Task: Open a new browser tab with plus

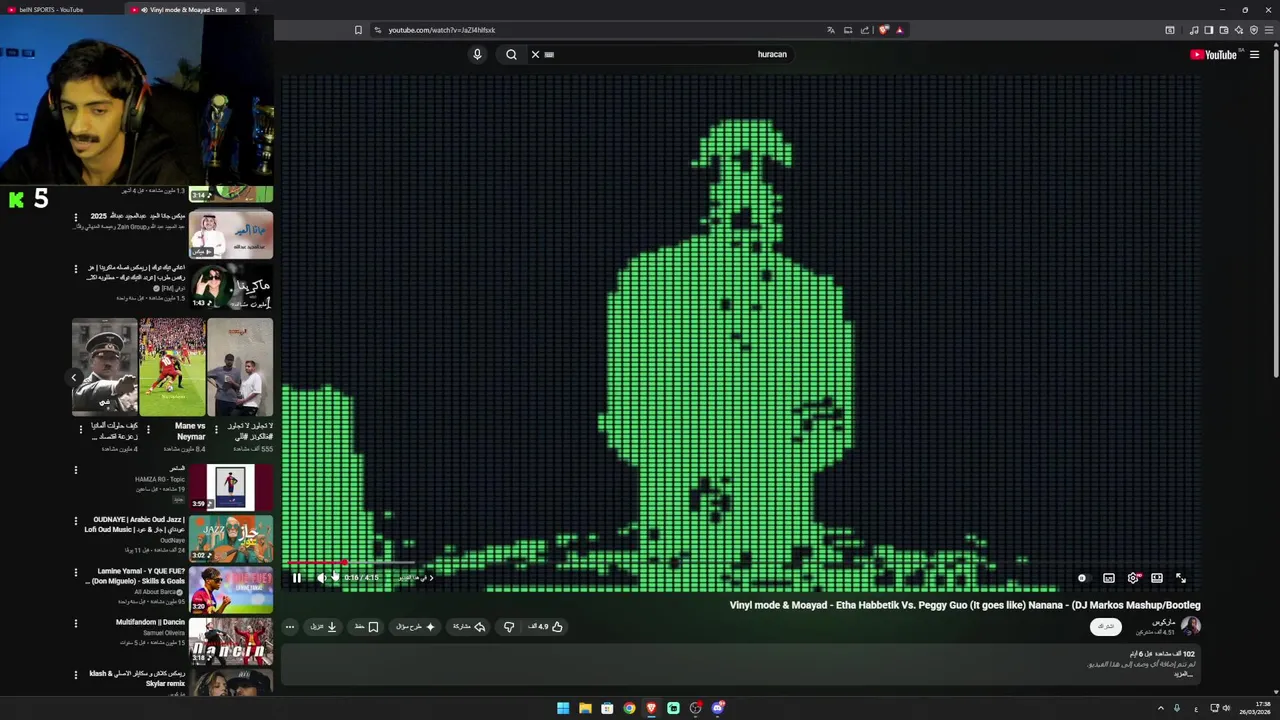Action: [255, 10]
